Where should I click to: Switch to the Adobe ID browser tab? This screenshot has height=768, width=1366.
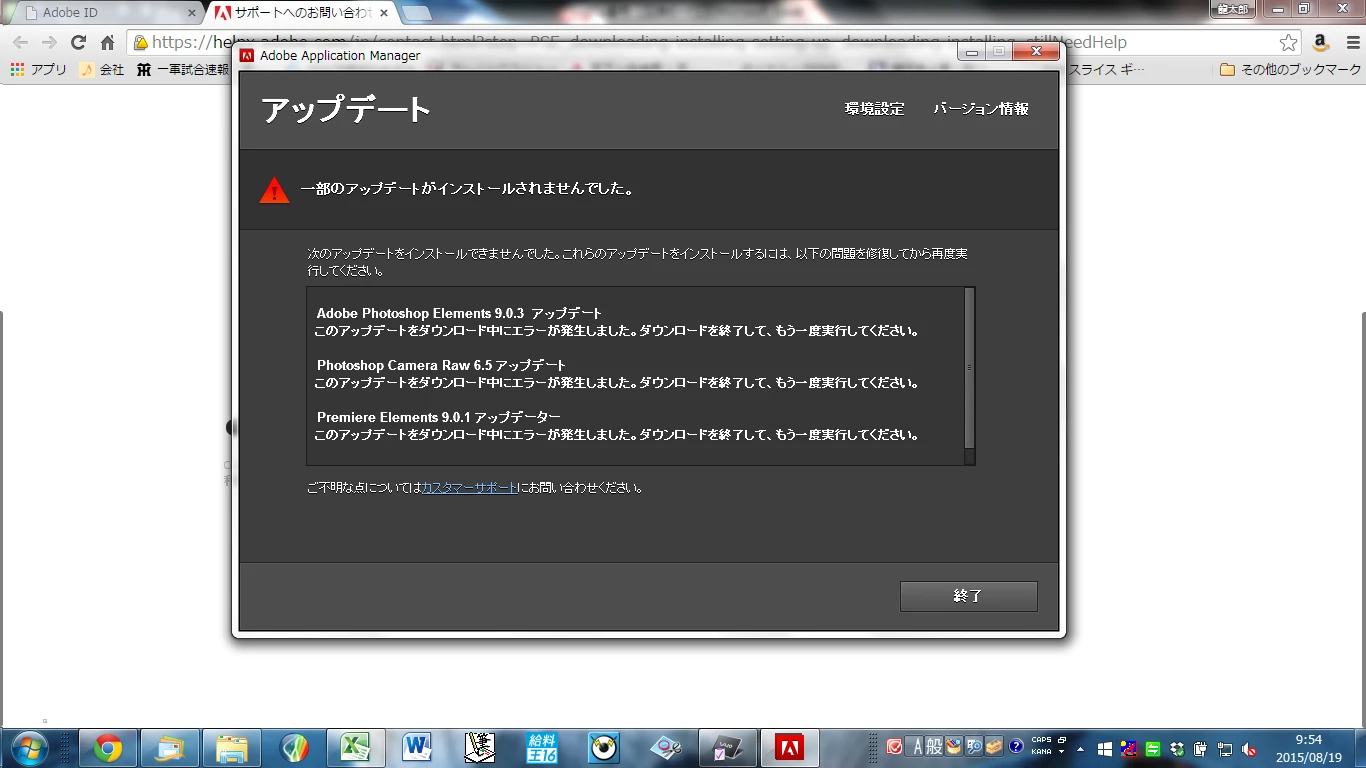[106, 13]
